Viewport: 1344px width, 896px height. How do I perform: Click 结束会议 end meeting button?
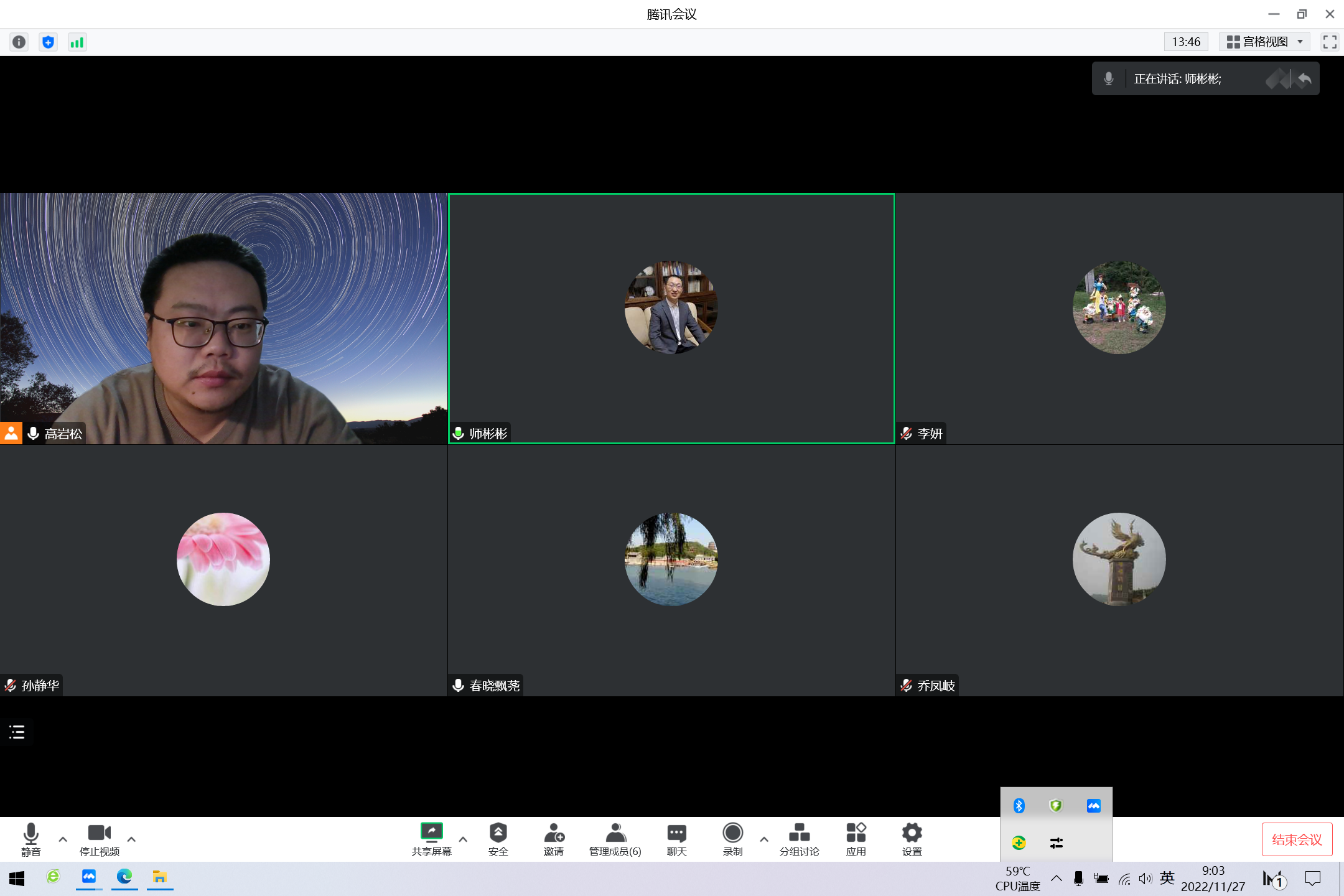[x=1297, y=839]
